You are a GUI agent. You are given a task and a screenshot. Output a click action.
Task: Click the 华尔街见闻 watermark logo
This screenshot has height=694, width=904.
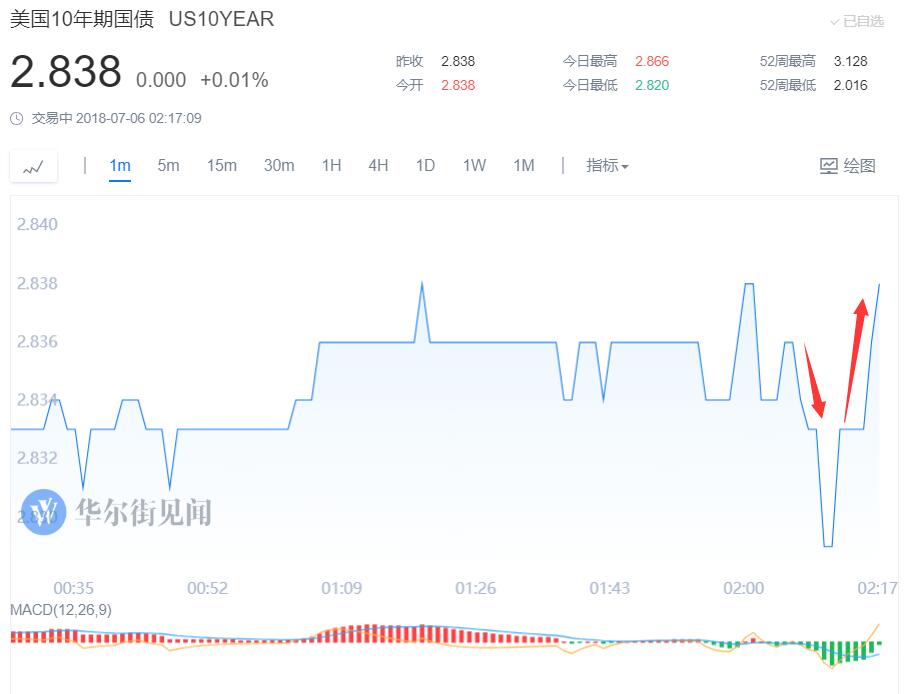[44, 512]
